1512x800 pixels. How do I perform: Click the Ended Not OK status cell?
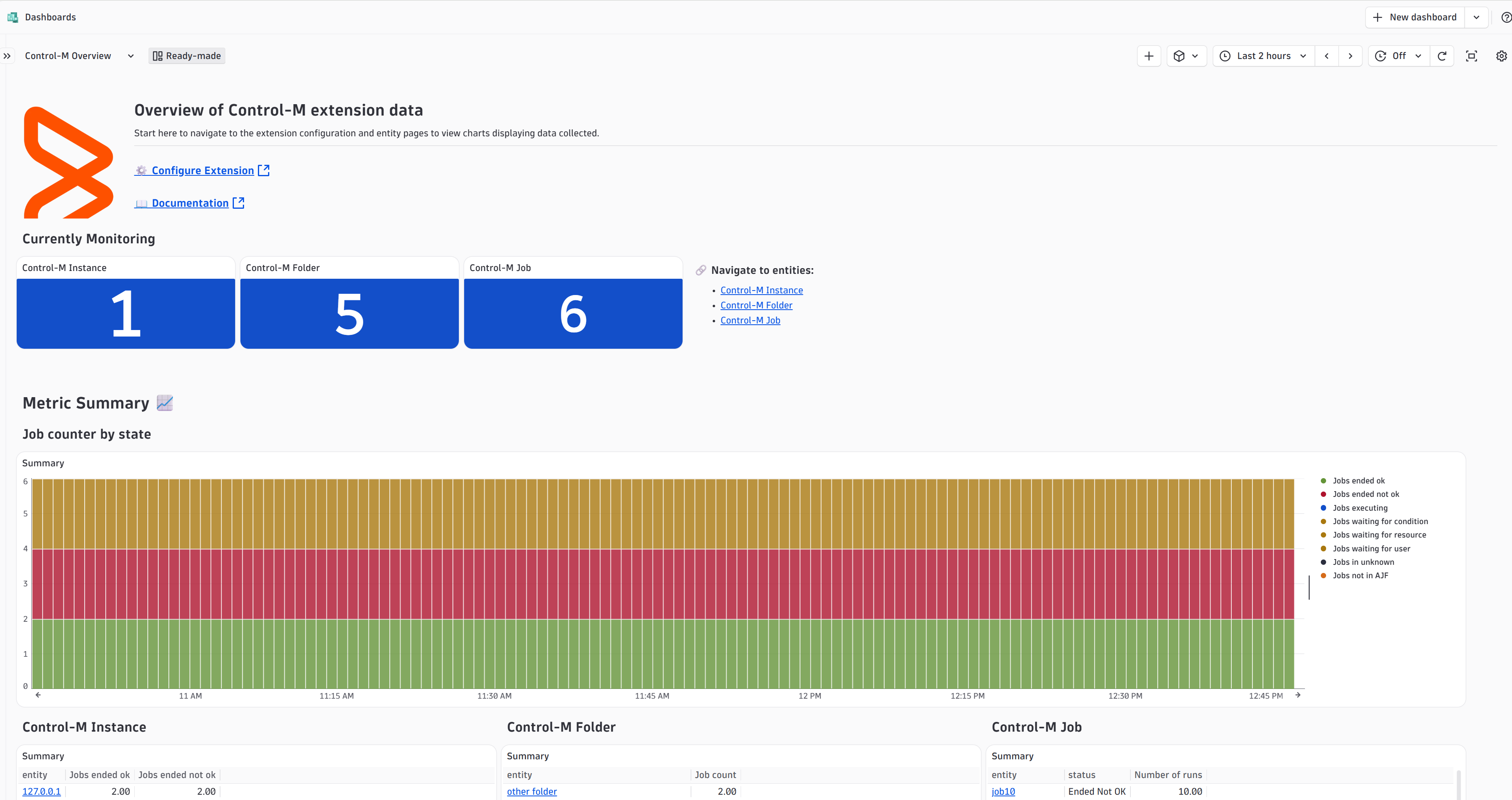coord(1096,791)
